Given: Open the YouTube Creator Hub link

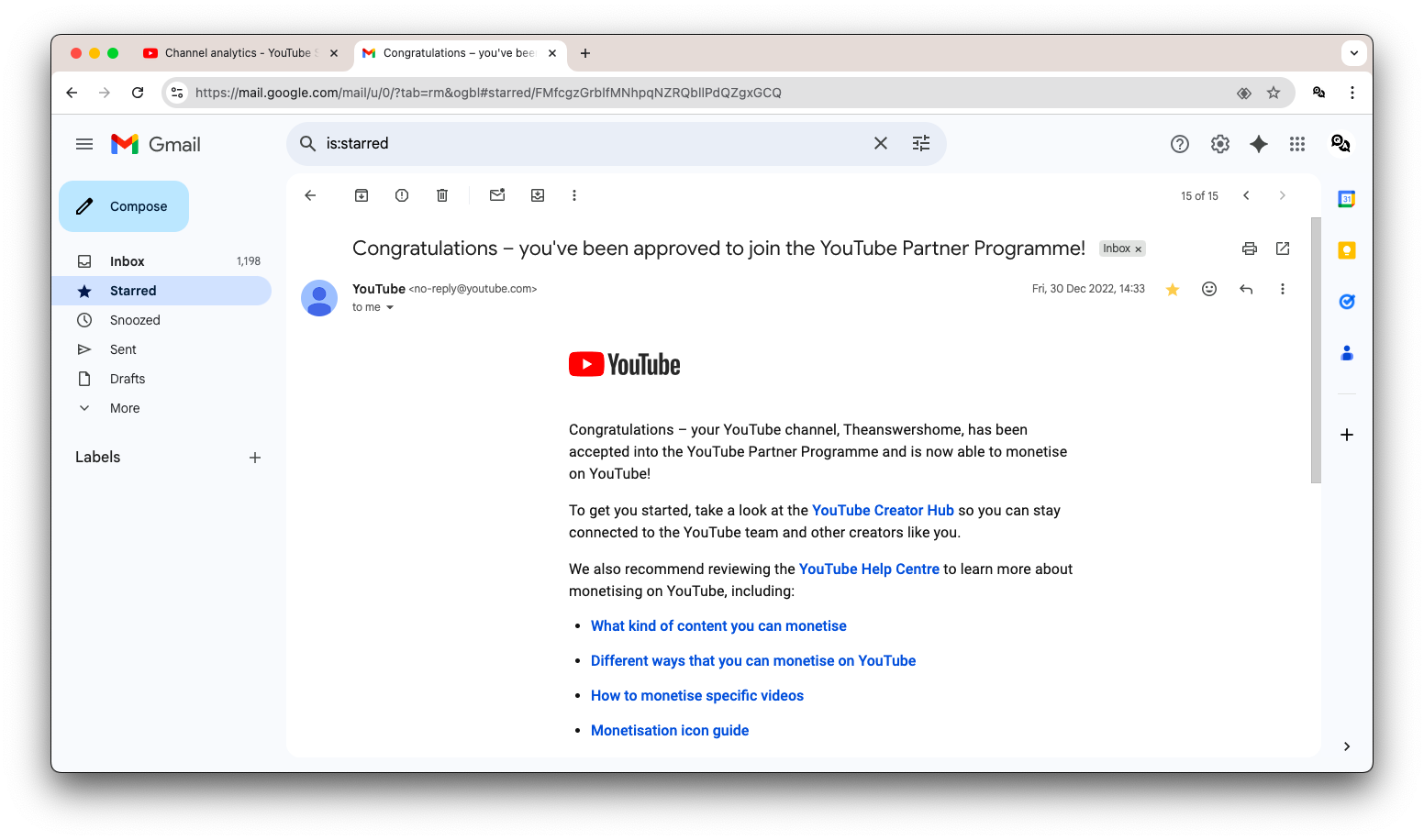Looking at the screenshot, I should pos(883,511).
